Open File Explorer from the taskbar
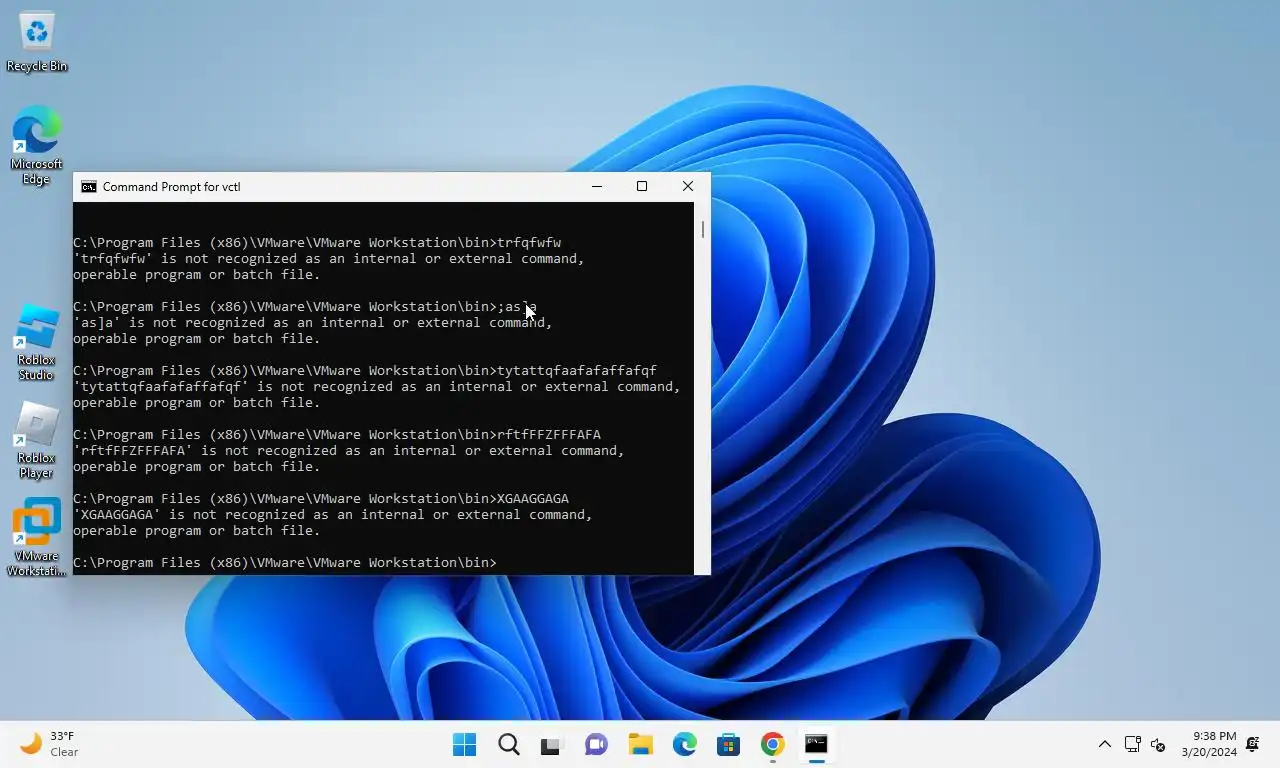This screenshot has width=1280, height=768. click(x=640, y=744)
